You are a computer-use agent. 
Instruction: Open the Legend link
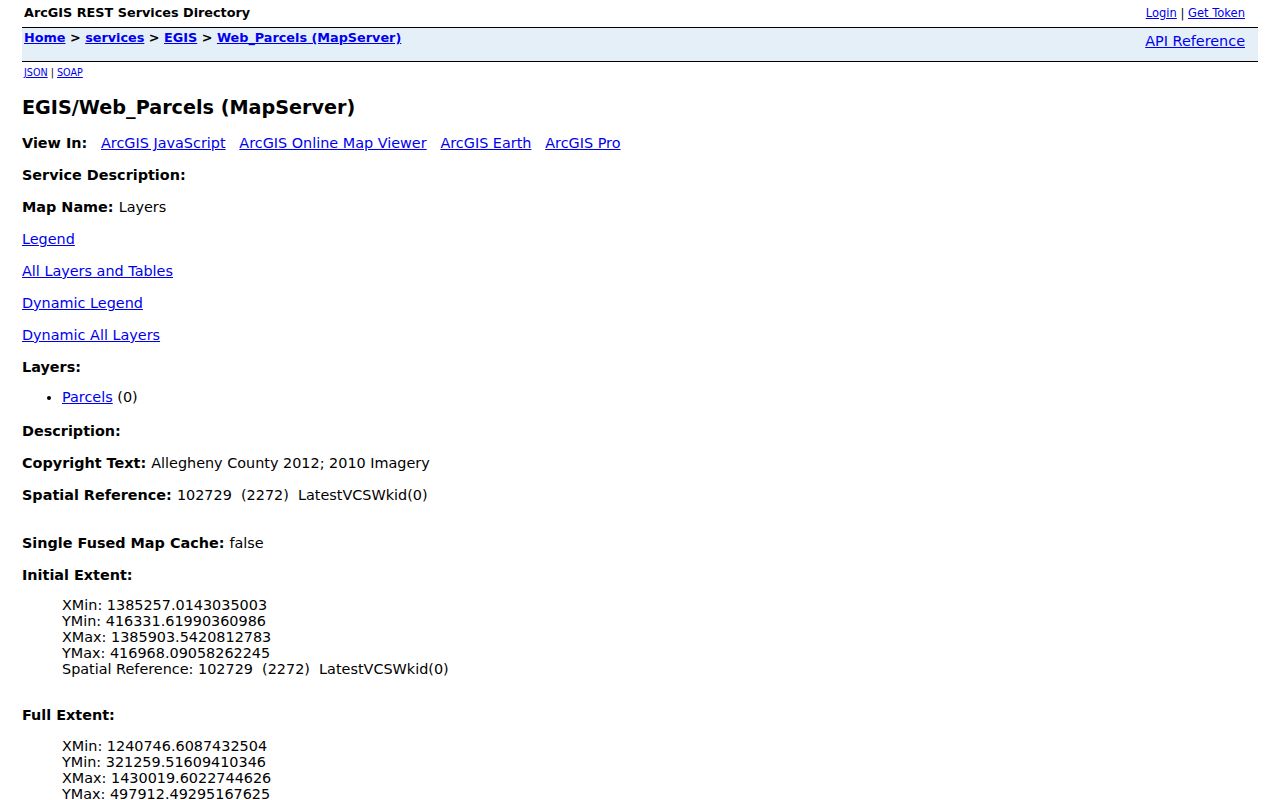48,239
